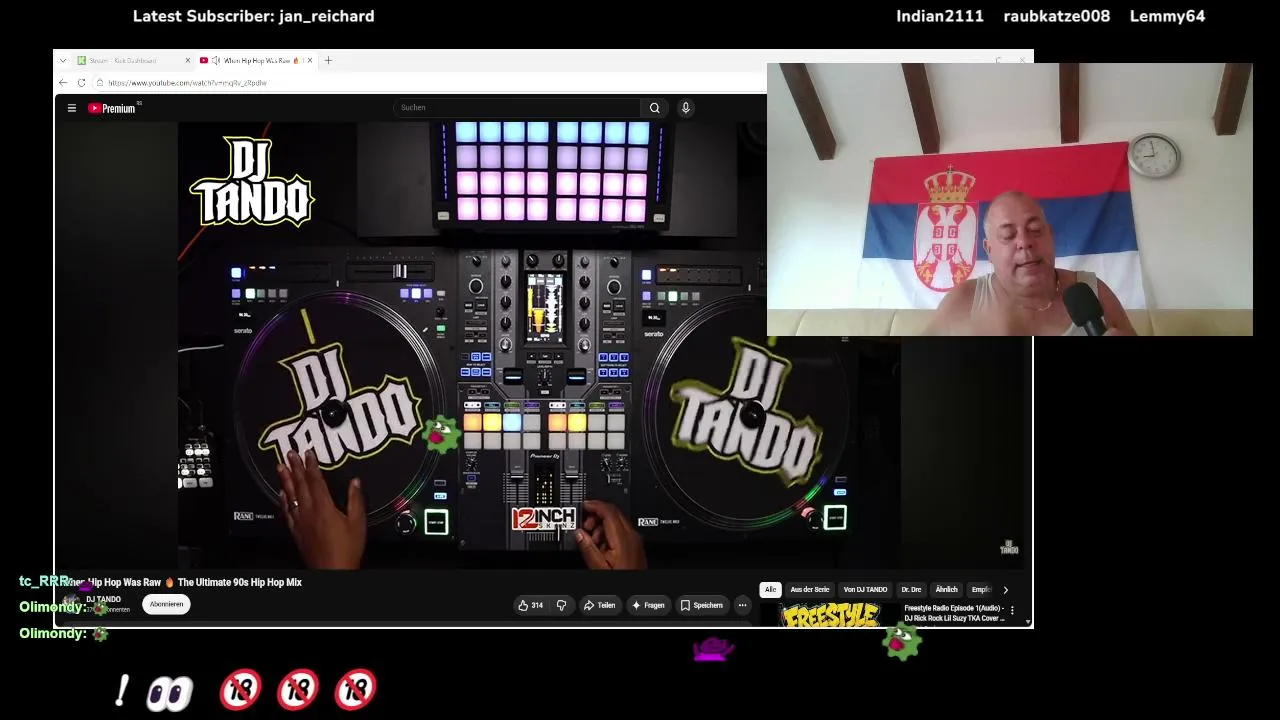Open the Freestyle Radio Episode 1 video title
Image resolution: width=1280 pixels, height=720 pixels.
(x=954, y=613)
